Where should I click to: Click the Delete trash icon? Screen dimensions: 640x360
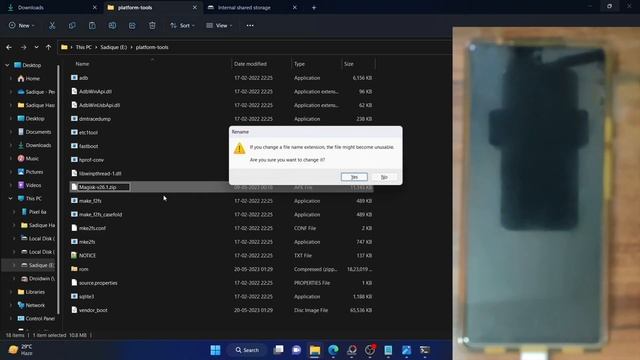coord(152,25)
